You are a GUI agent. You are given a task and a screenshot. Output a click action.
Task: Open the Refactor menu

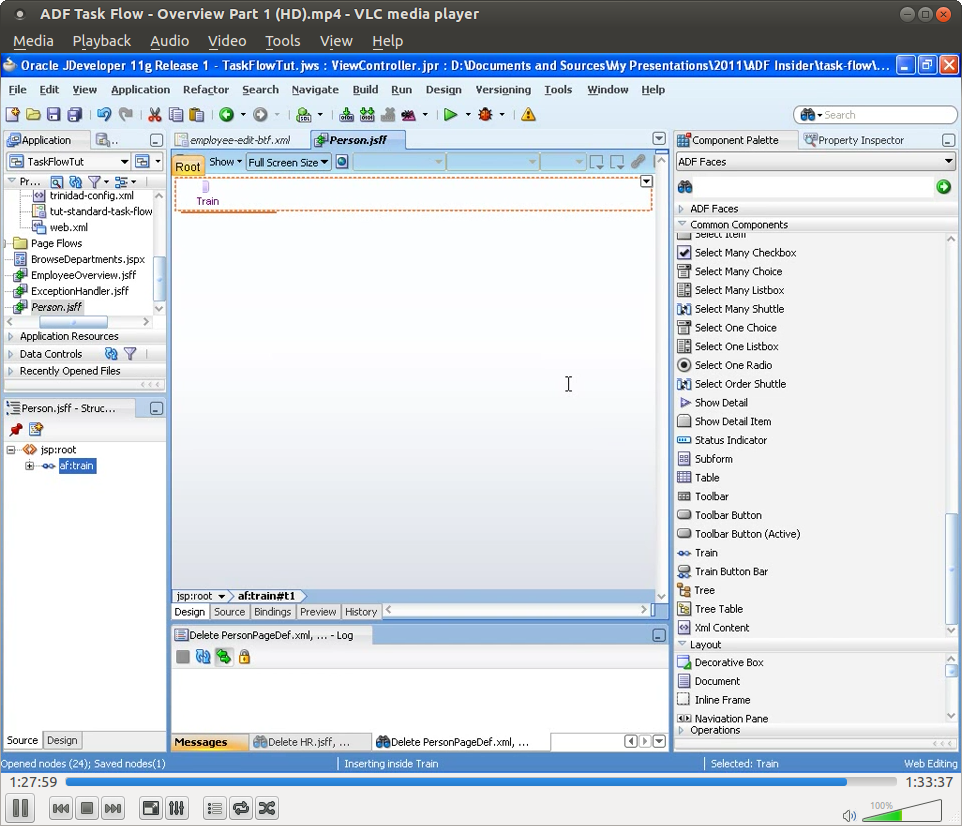[205, 89]
